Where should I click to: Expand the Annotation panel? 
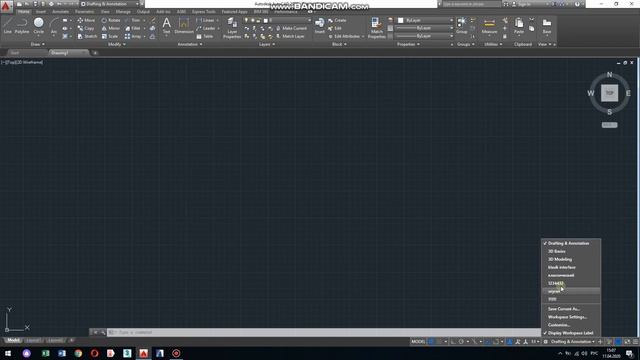(x=190, y=44)
